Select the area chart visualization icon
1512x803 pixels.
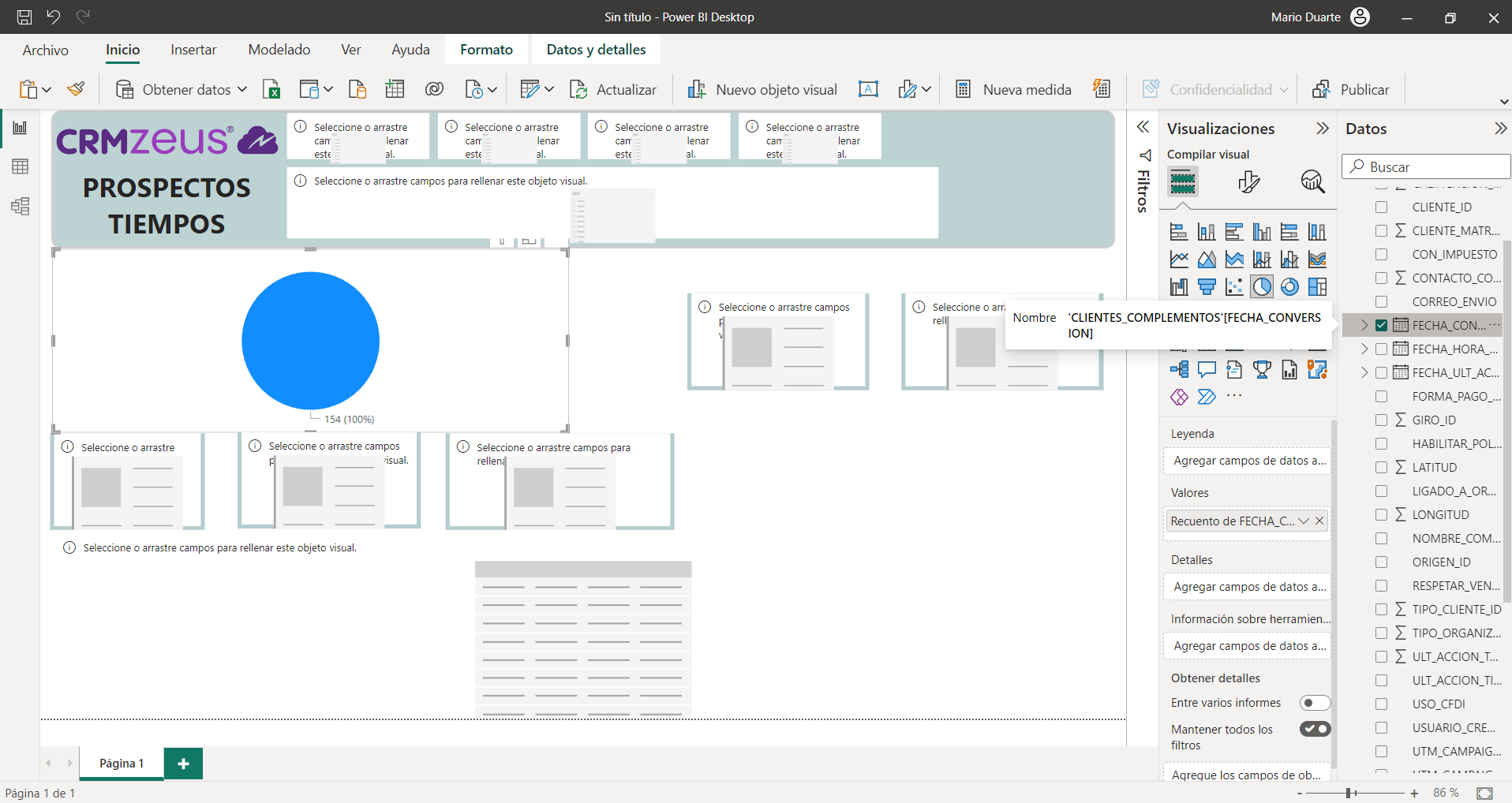[x=1207, y=260]
